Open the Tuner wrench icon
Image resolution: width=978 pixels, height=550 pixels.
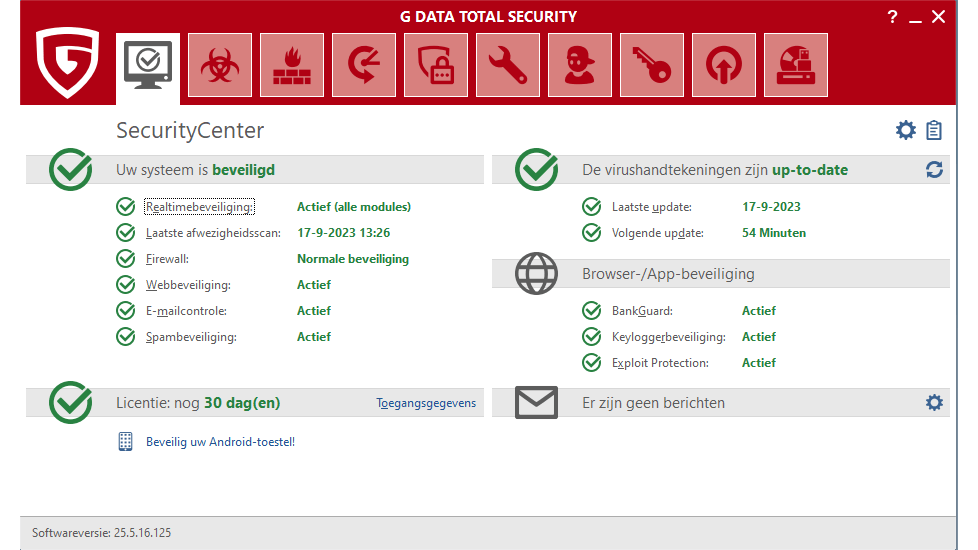pos(508,65)
